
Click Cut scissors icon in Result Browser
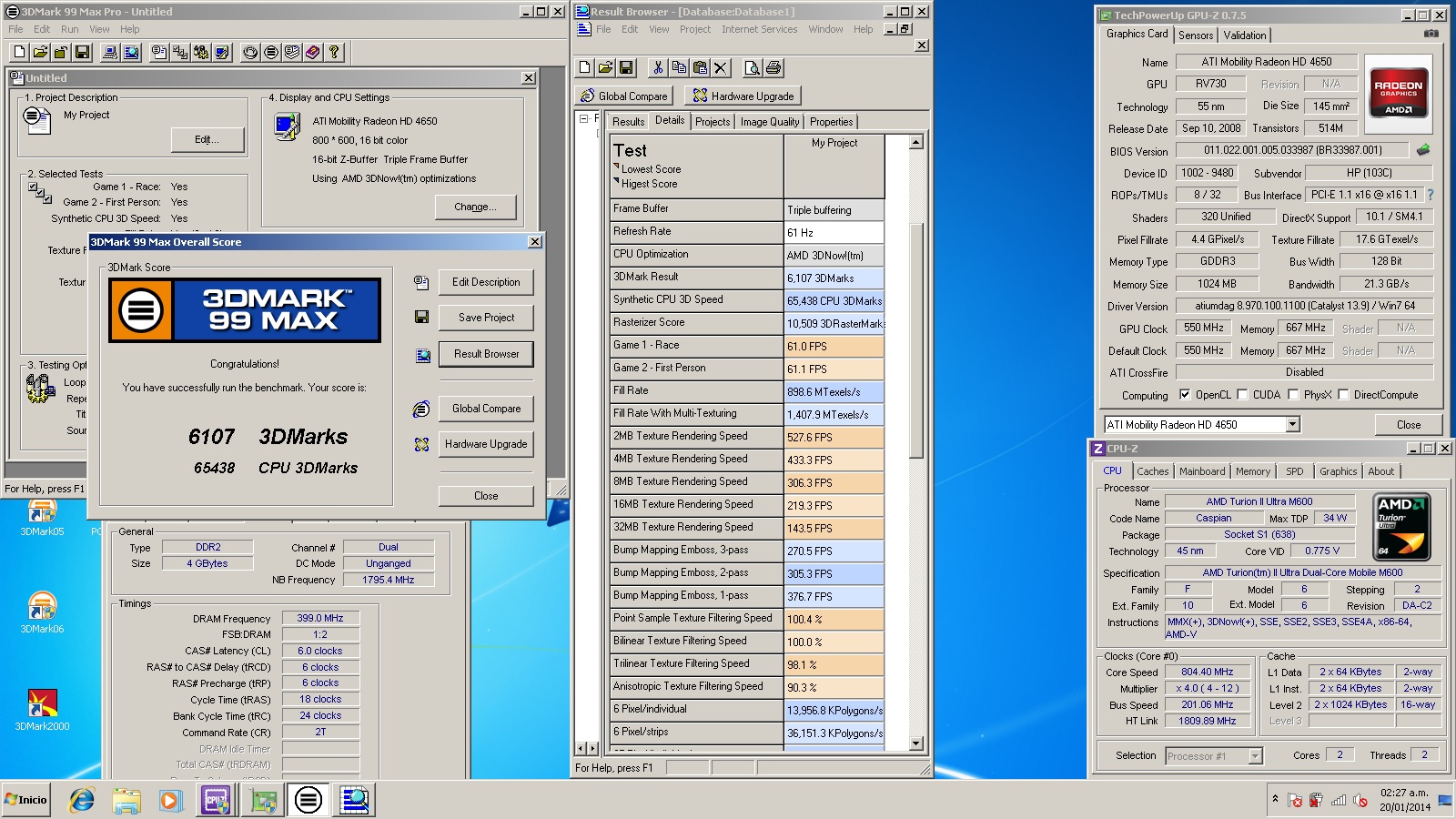(658, 67)
